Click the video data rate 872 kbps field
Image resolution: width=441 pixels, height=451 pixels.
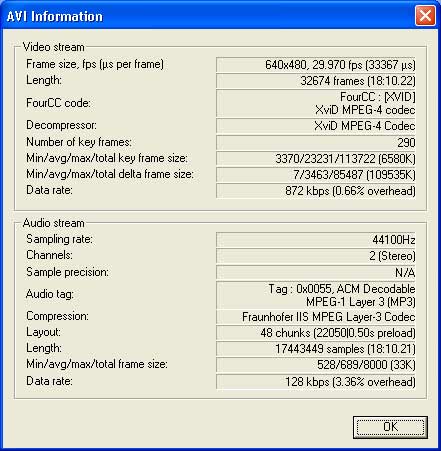(316, 191)
